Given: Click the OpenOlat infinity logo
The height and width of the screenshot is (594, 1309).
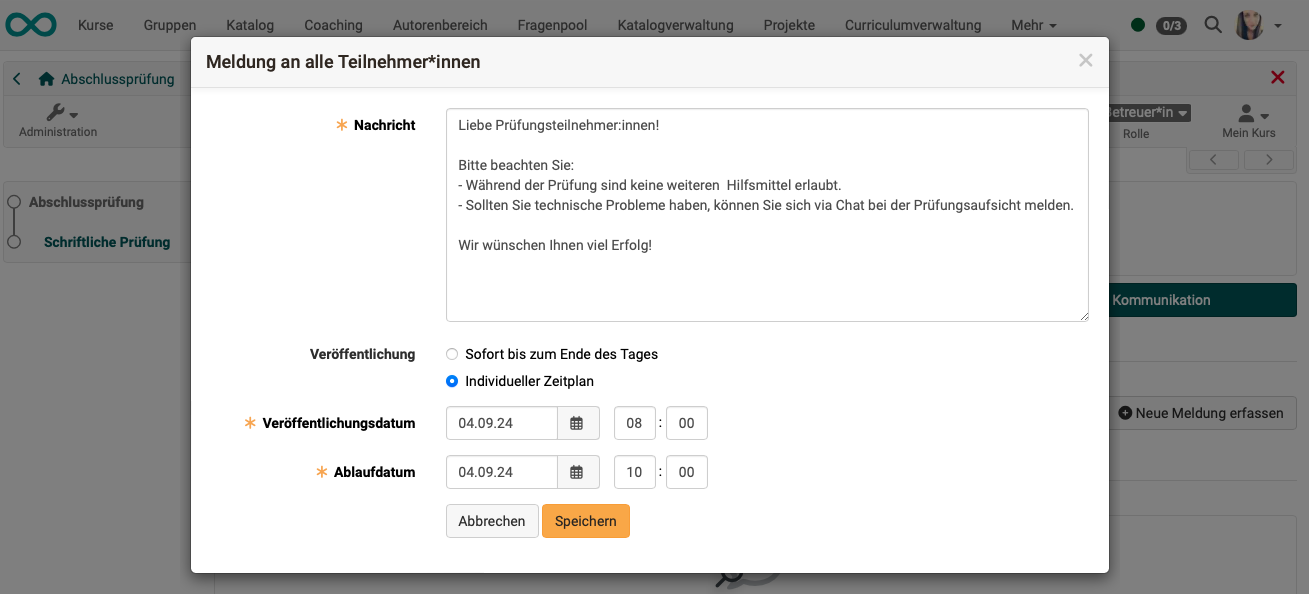Looking at the screenshot, I should [31, 25].
